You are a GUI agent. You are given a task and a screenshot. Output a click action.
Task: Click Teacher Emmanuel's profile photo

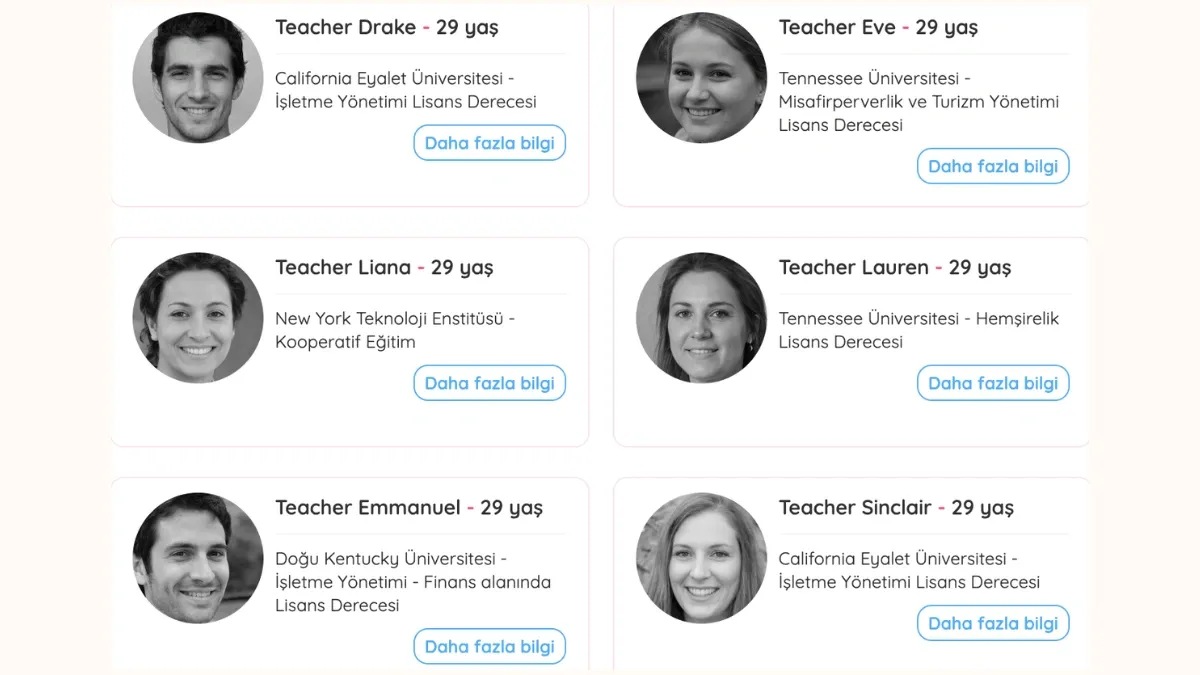[x=198, y=558]
